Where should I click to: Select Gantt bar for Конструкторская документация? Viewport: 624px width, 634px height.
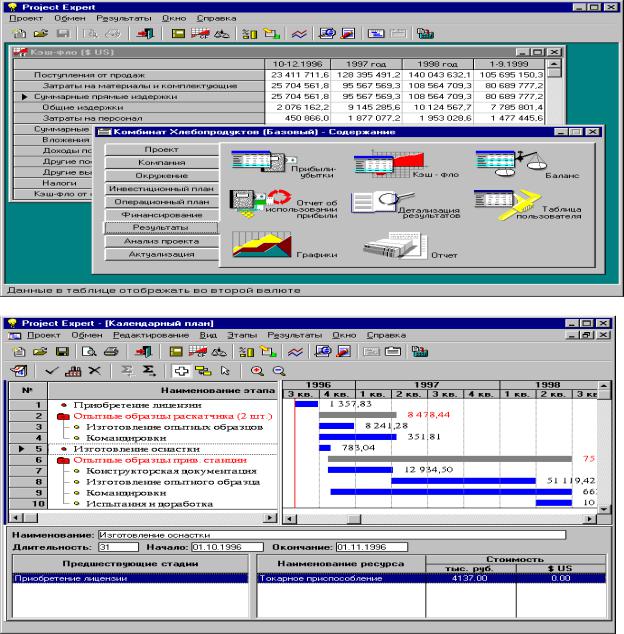point(360,470)
